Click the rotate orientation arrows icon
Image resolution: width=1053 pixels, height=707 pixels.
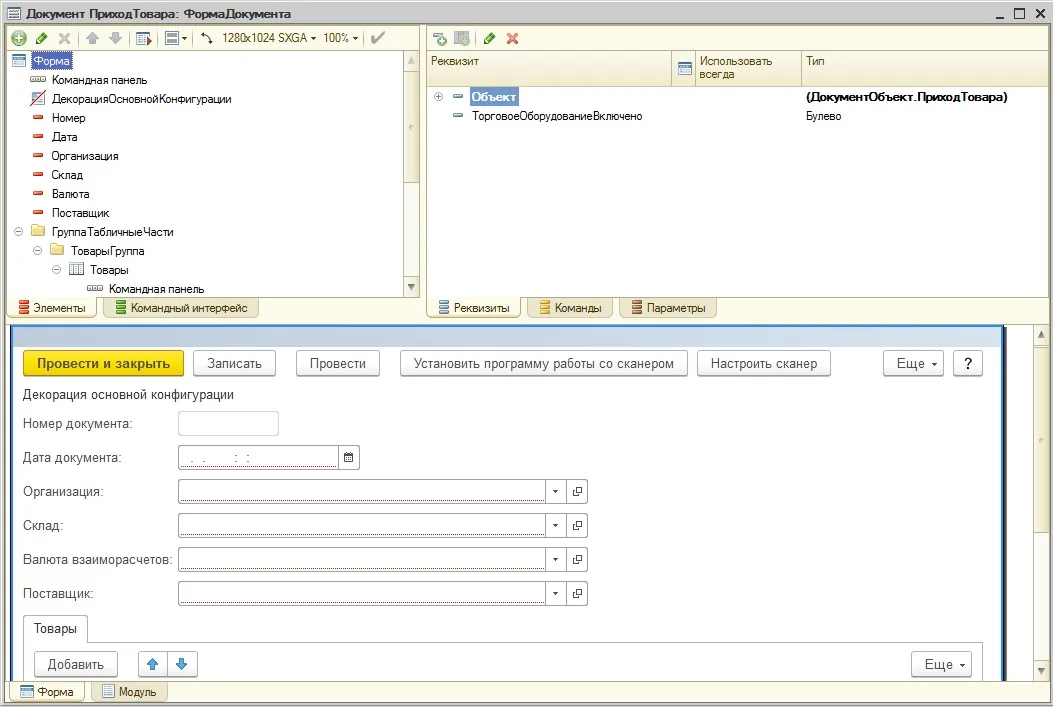pos(207,38)
